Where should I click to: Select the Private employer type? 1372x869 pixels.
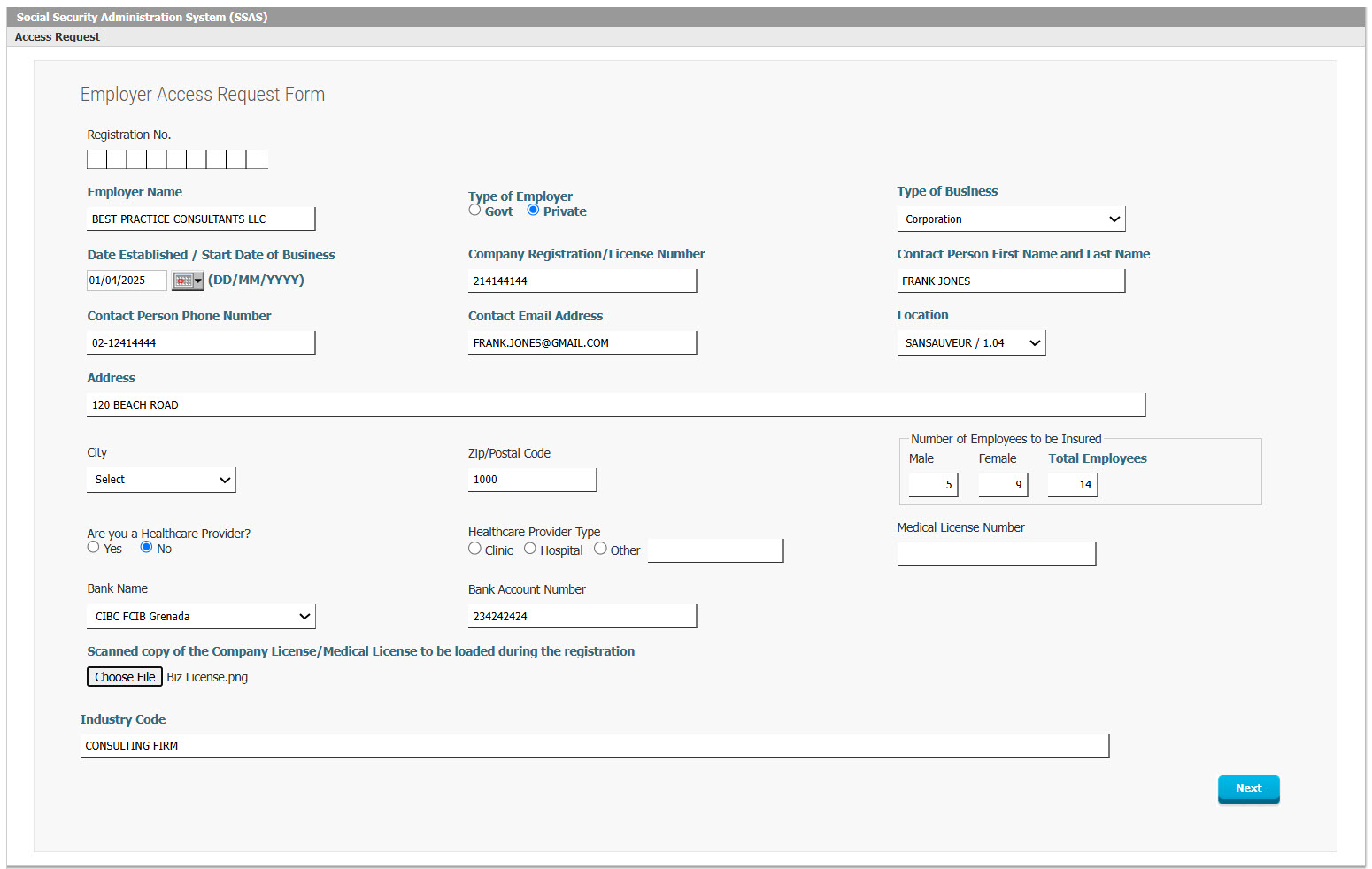click(x=533, y=210)
